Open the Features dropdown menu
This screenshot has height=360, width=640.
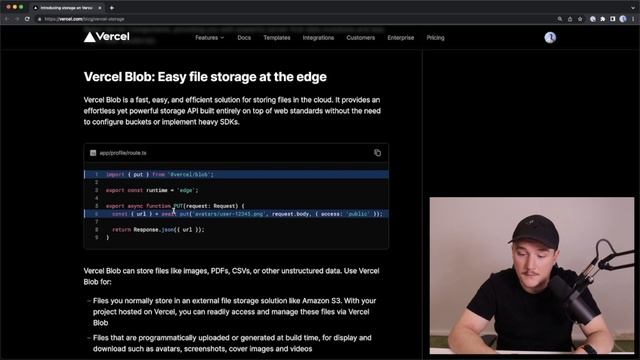[x=209, y=38]
